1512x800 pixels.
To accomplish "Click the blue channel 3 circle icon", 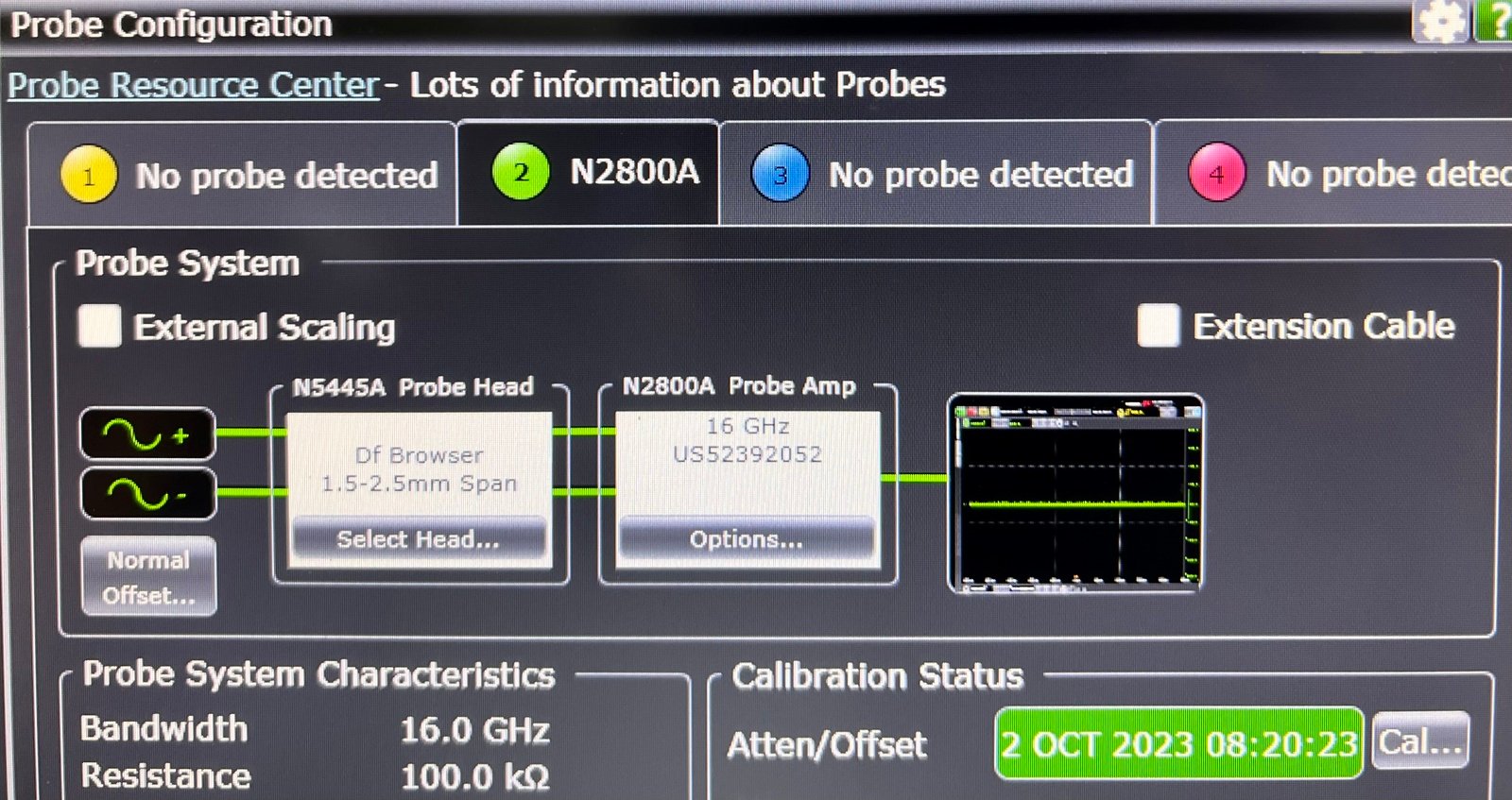I will click(x=780, y=174).
